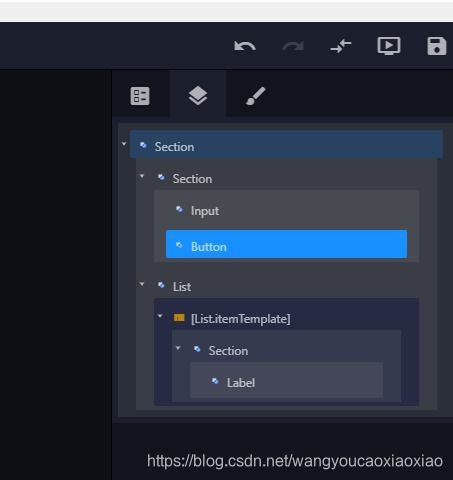Click the component icon beside Input
Viewport: 453px width, 480px height.
coord(179,209)
